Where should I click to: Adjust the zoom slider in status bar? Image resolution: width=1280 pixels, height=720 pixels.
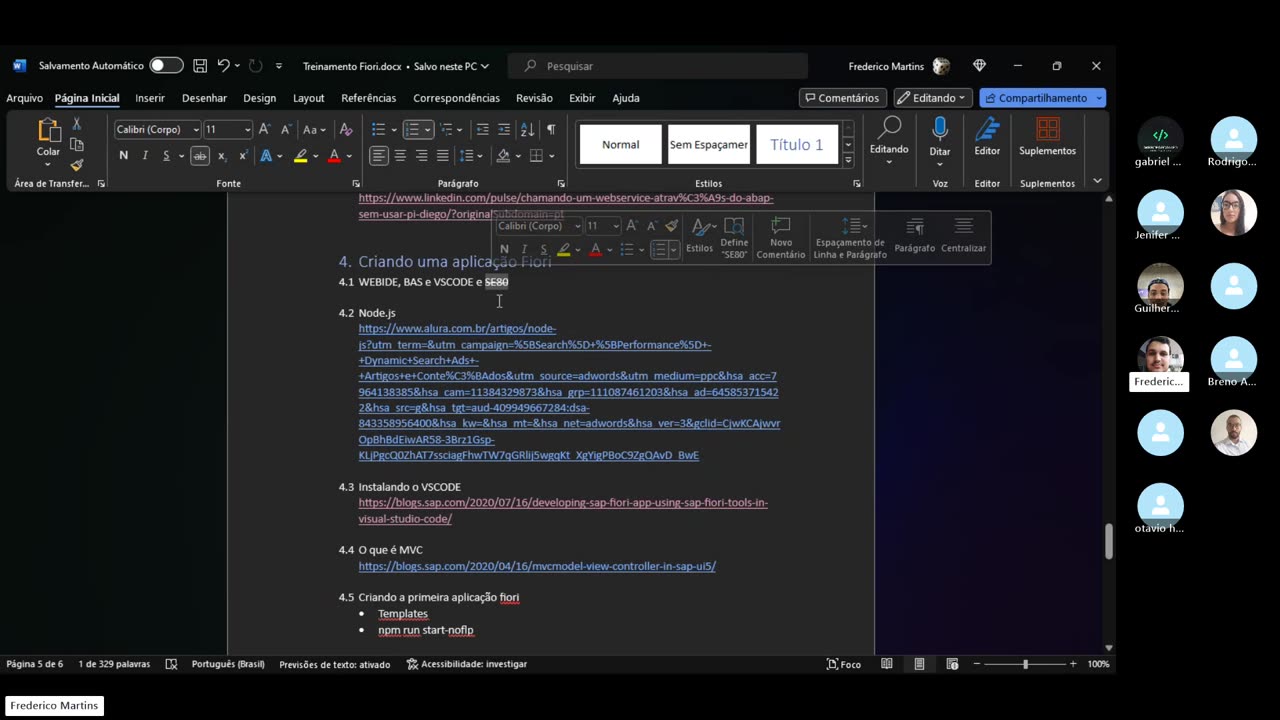tap(1024, 664)
